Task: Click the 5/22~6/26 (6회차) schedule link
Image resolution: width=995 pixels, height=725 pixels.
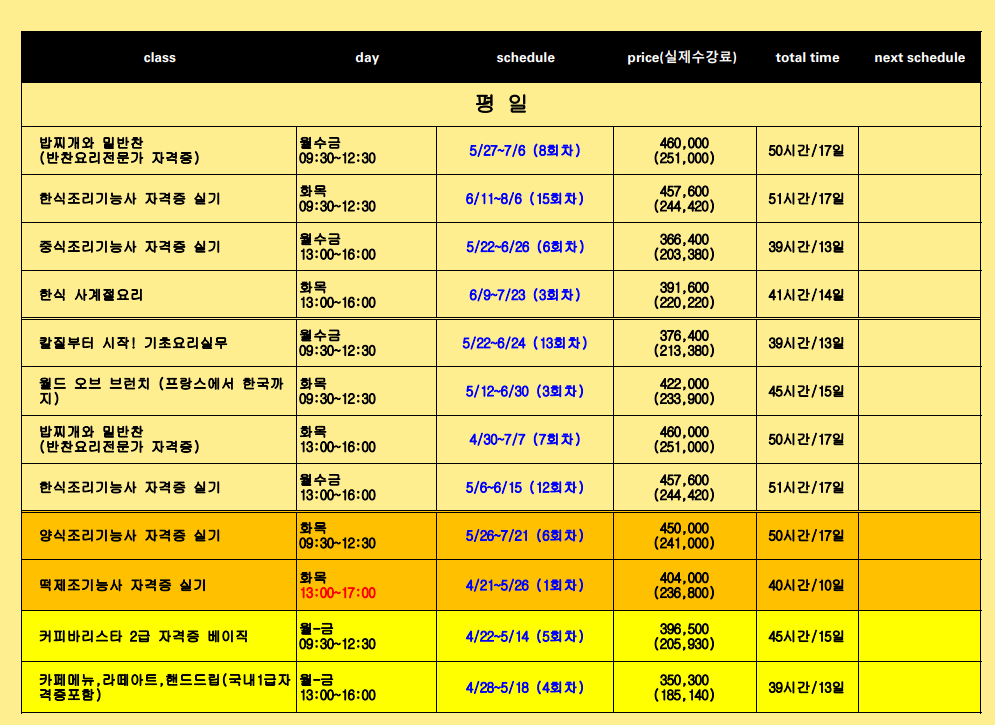Action: [x=525, y=247]
